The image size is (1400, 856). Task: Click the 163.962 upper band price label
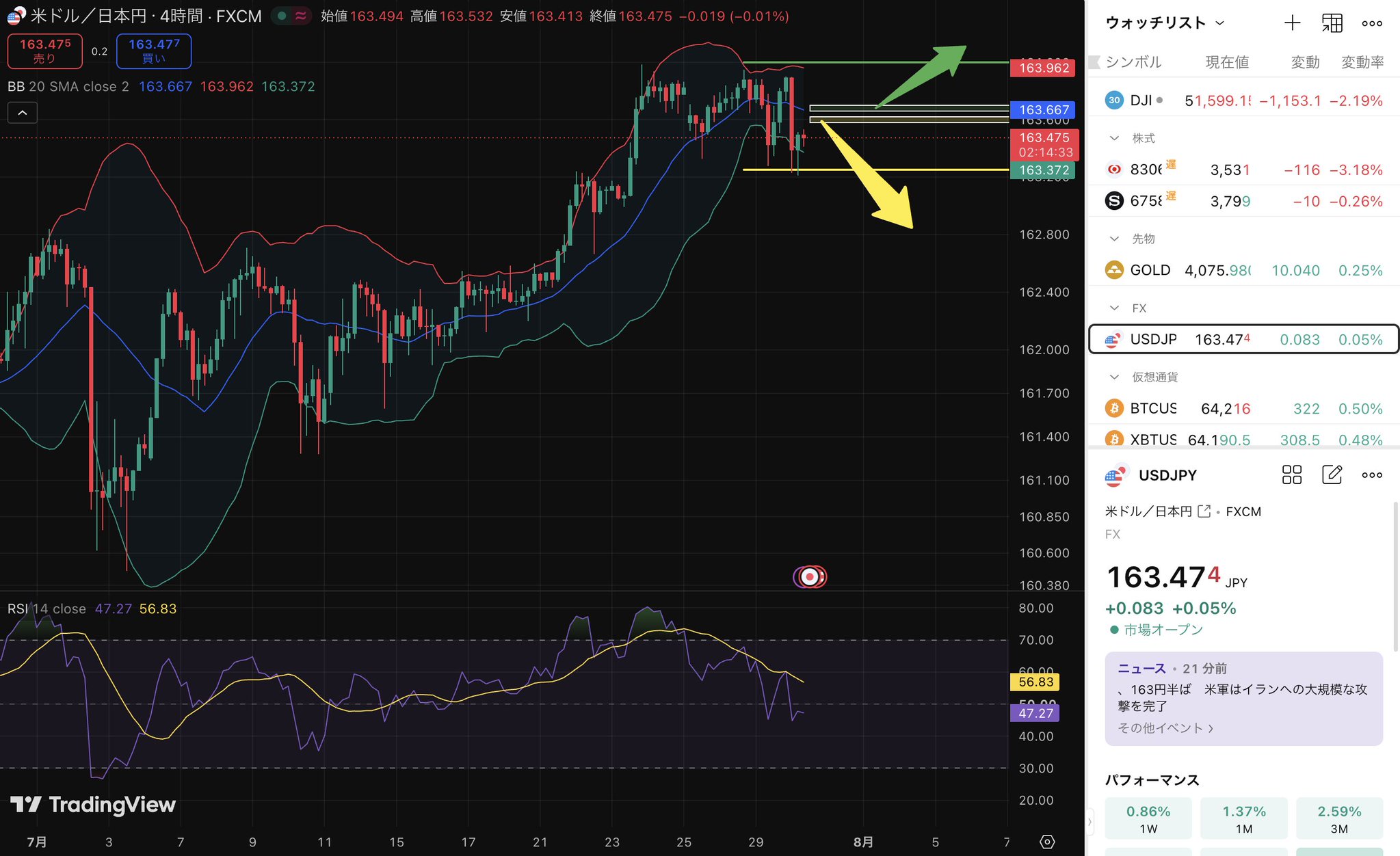[x=1044, y=68]
